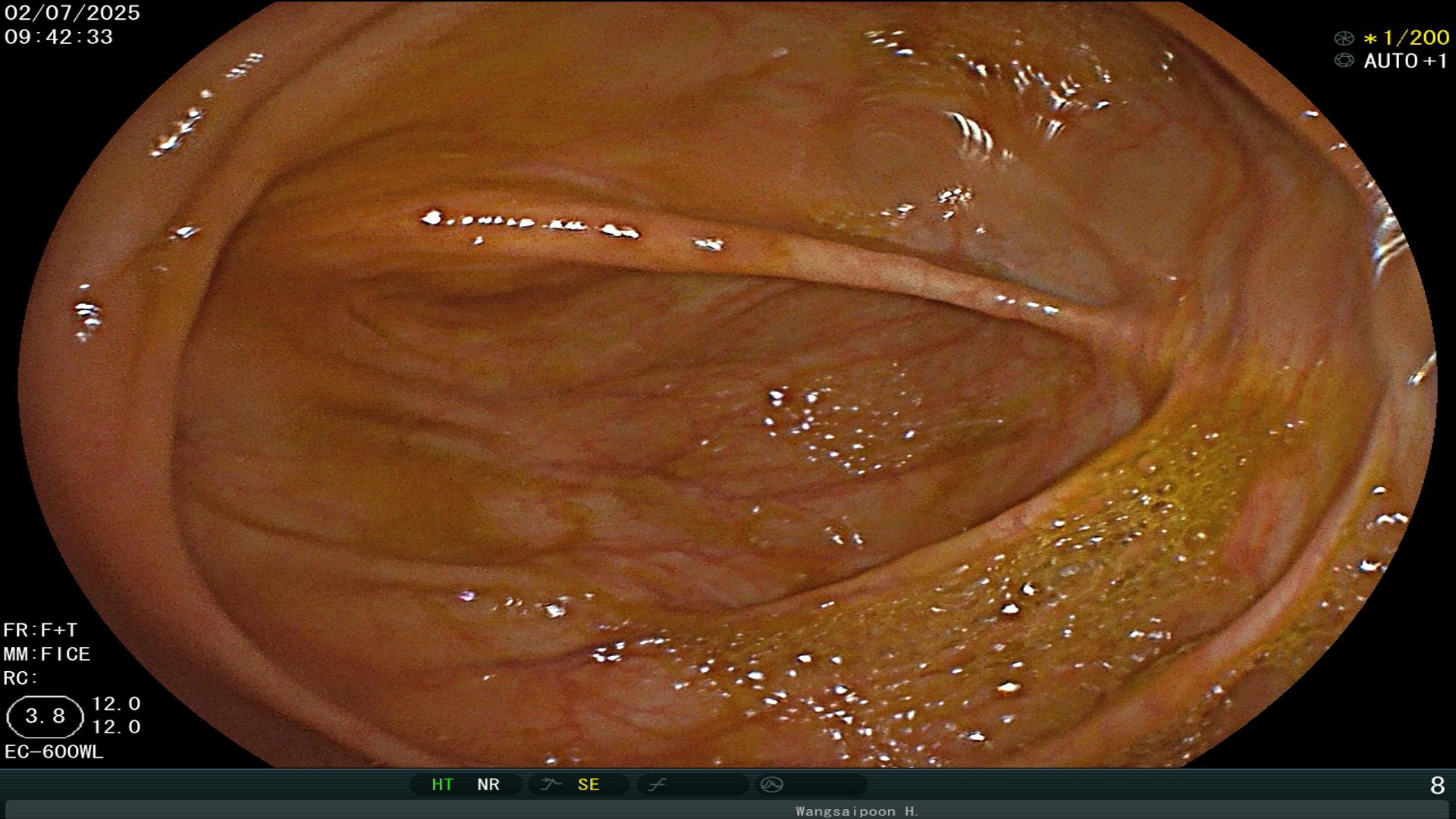
Task: Click the upper 12.0 diameter value
Action: (116, 704)
